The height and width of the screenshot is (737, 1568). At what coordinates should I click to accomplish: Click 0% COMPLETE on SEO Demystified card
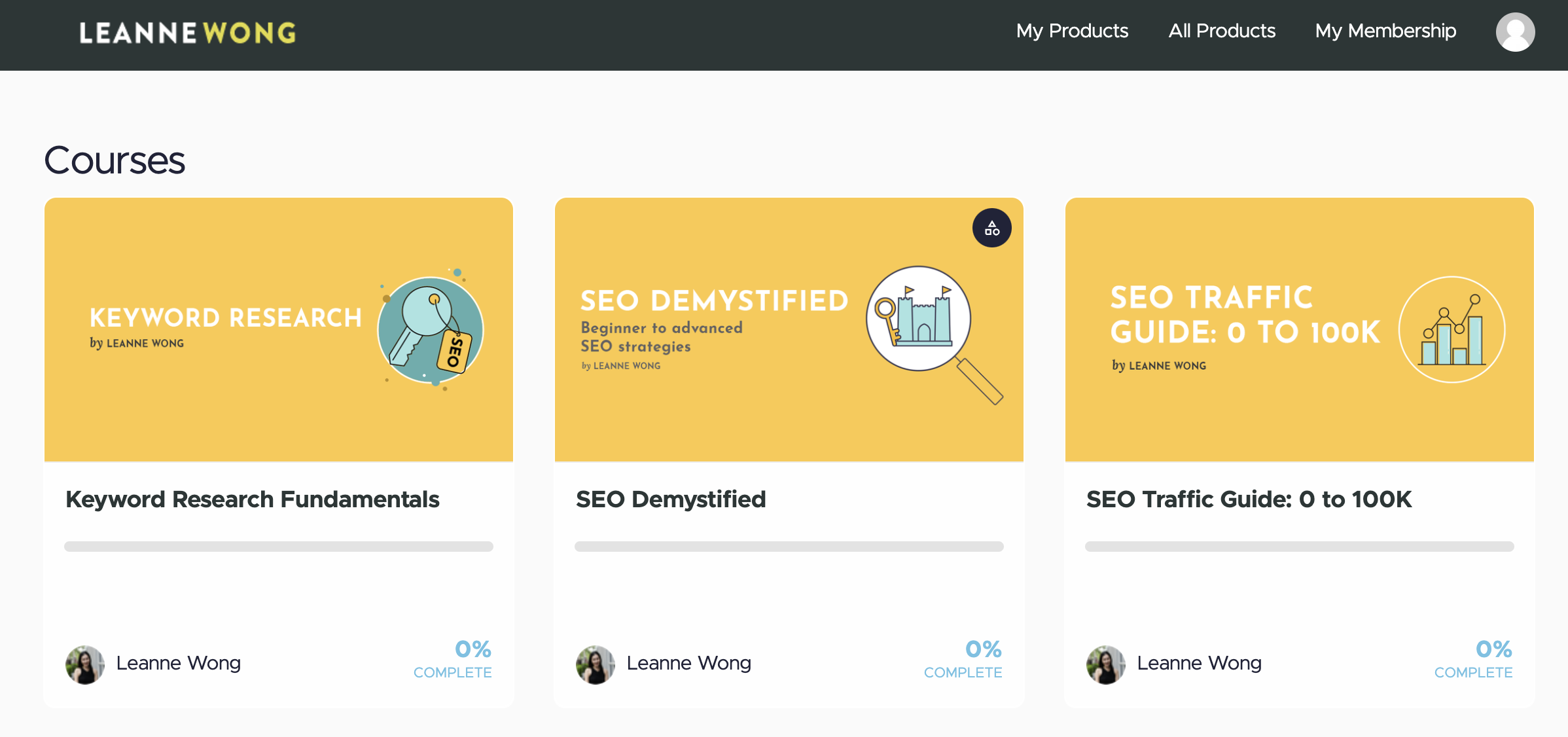click(x=963, y=659)
